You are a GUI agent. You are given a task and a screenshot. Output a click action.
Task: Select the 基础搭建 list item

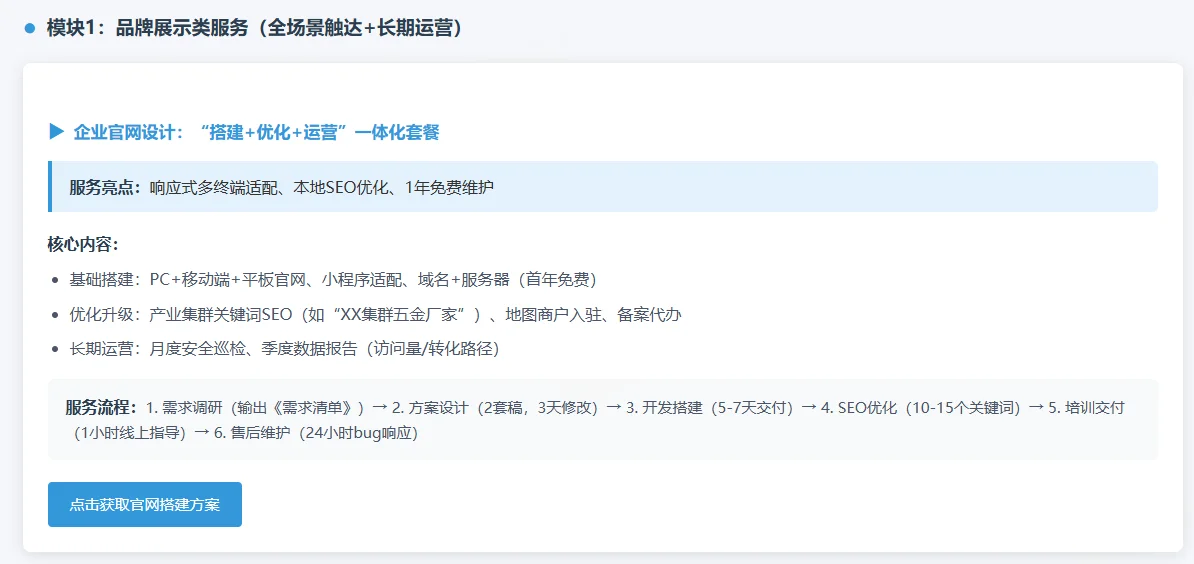pyautogui.click(x=333, y=279)
